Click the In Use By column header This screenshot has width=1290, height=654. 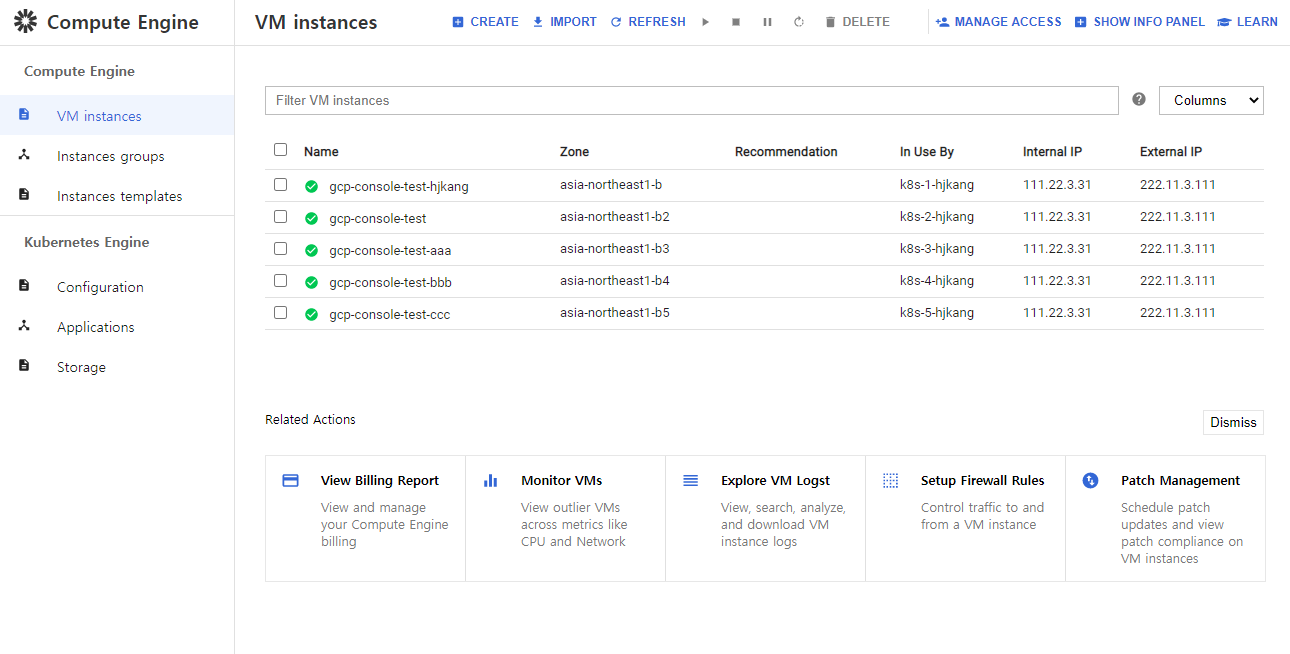point(927,152)
